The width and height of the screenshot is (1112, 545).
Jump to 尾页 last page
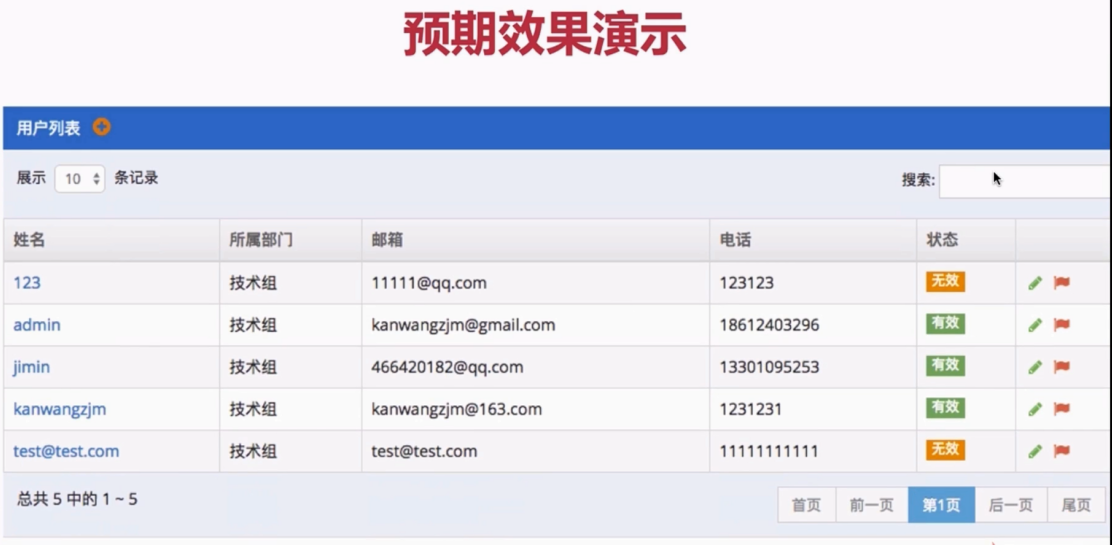(1076, 505)
